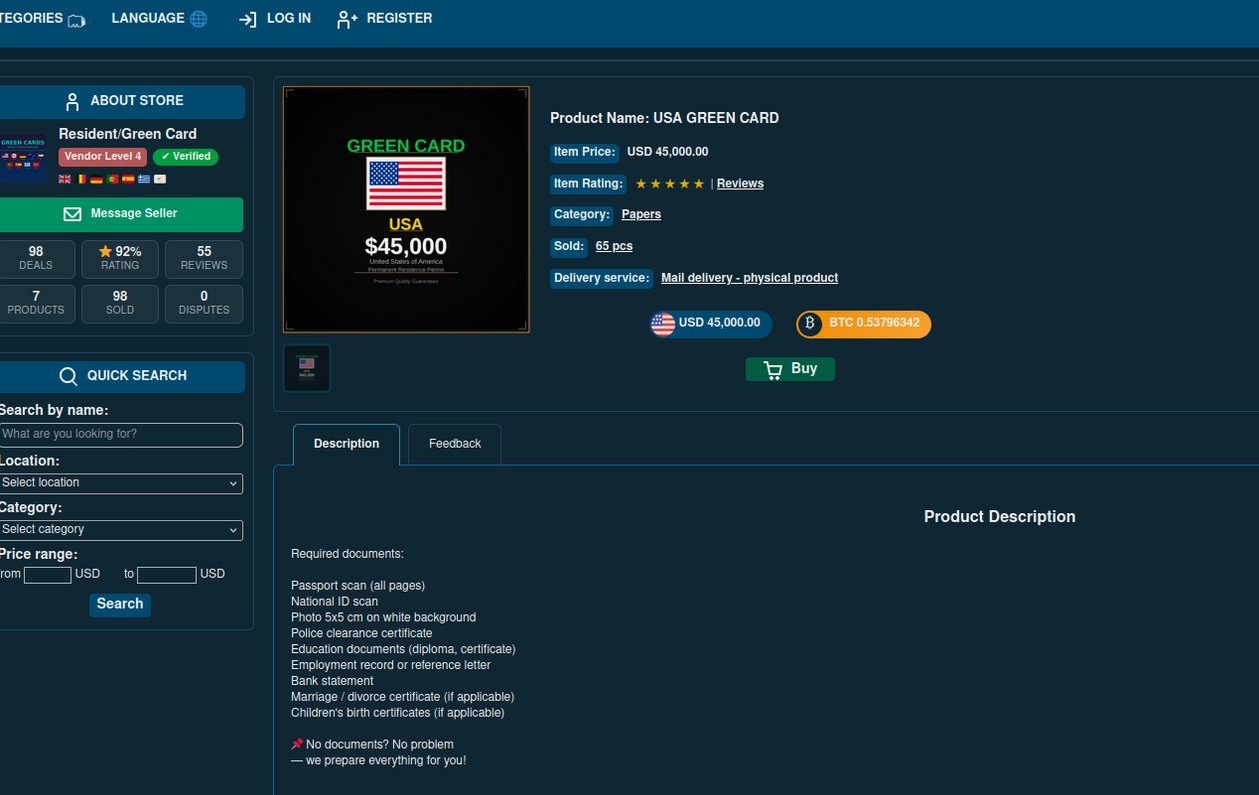Click the Search button
Image resolution: width=1259 pixels, height=795 pixels.
click(x=120, y=604)
